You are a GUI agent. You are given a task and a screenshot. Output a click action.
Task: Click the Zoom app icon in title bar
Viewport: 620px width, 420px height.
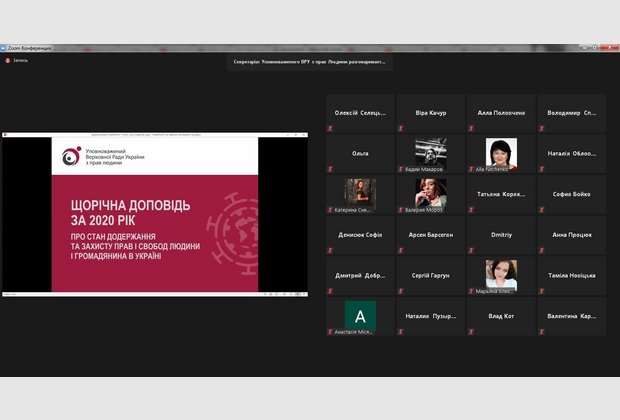[4, 48]
